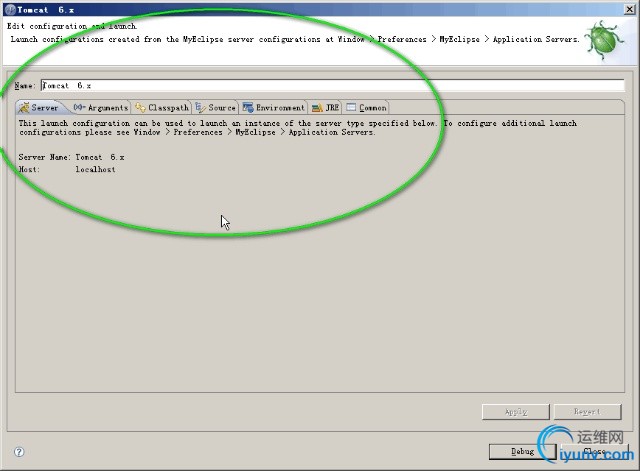
Task: Start server with Debug button
Action: (x=522, y=451)
